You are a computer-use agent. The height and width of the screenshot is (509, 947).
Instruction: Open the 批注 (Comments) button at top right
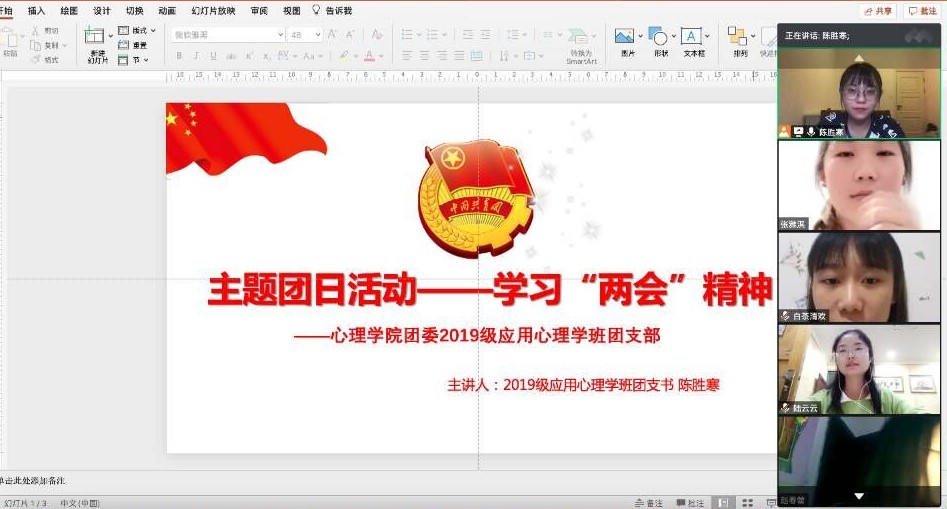[923, 11]
